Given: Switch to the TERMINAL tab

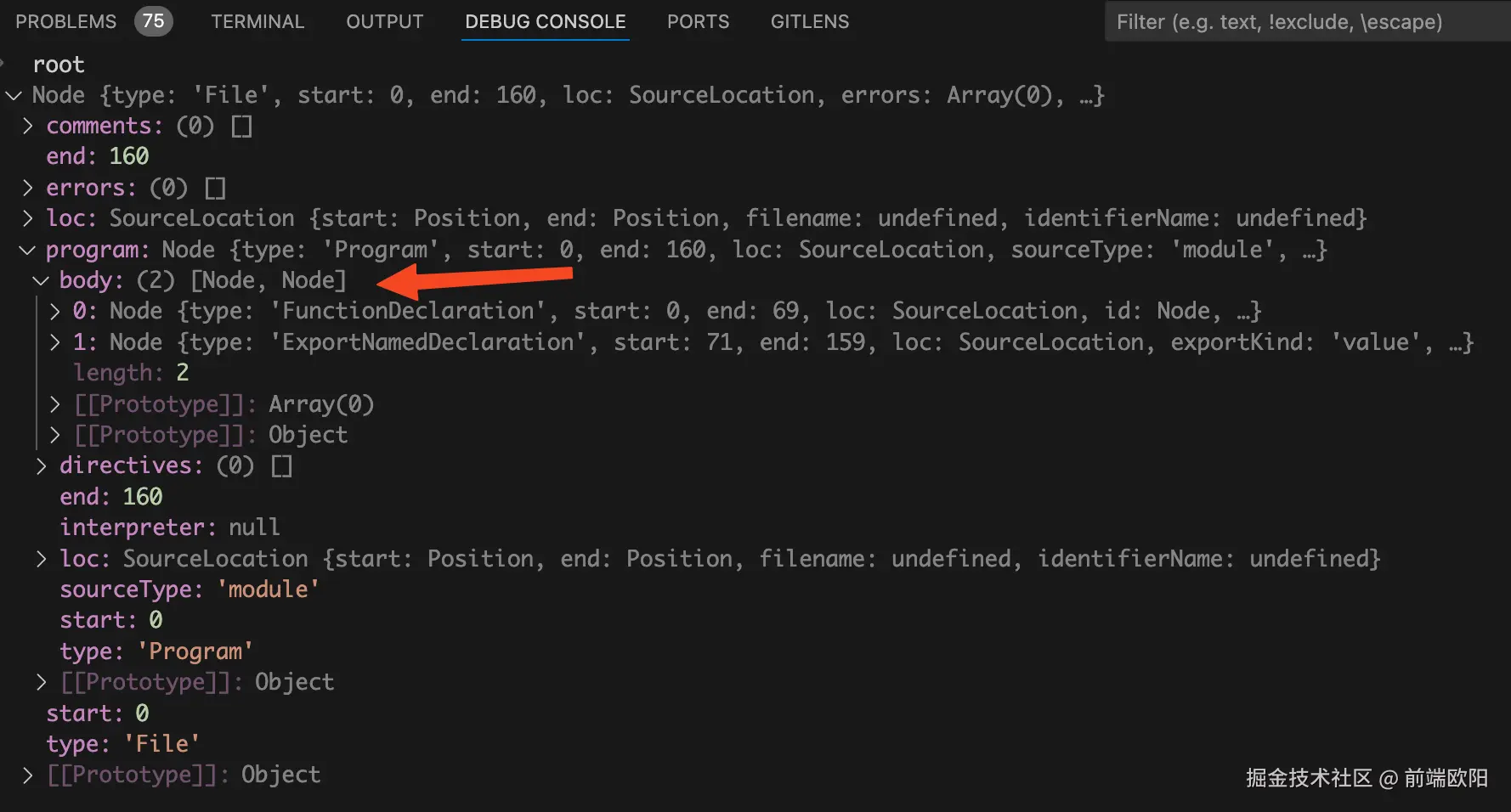Looking at the screenshot, I should (257, 21).
